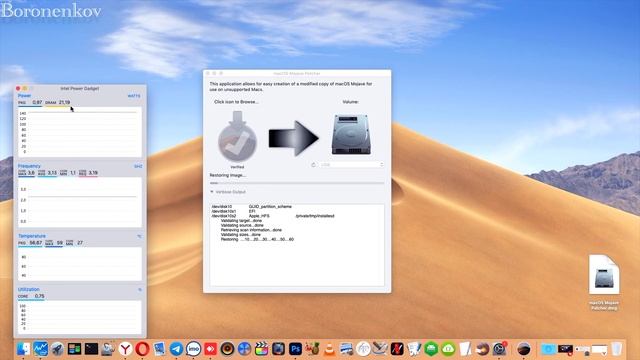
Task: Open Telegram from the Dock
Action: pos(176,349)
